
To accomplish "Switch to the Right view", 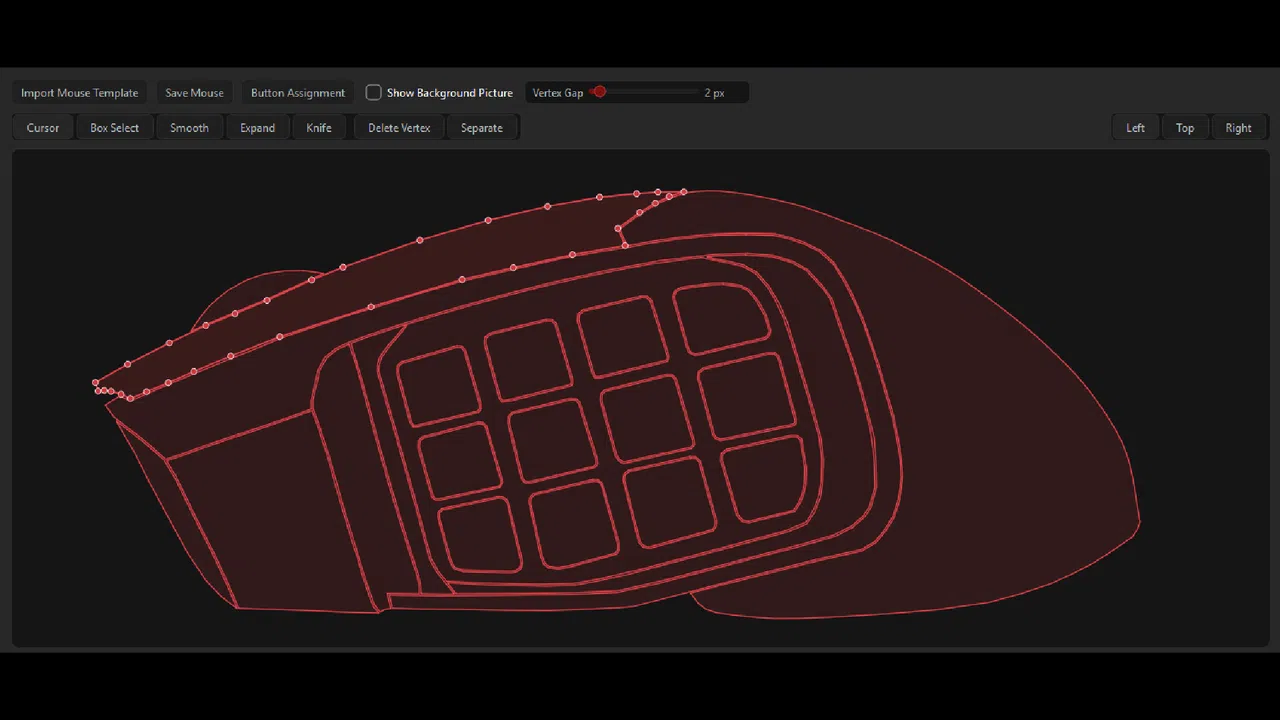I will tap(1238, 128).
